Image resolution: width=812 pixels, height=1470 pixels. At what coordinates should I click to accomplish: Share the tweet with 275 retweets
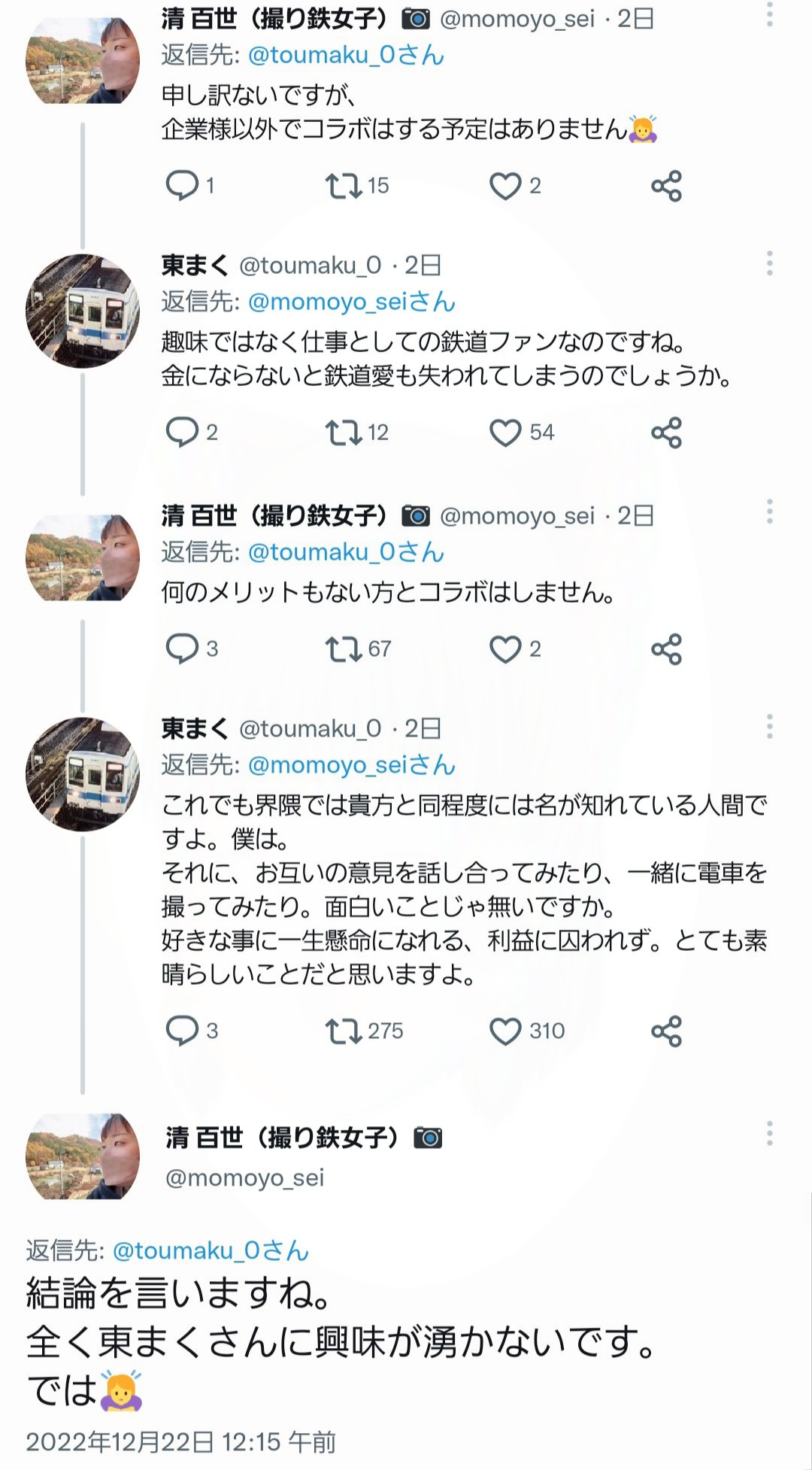[666, 1031]
